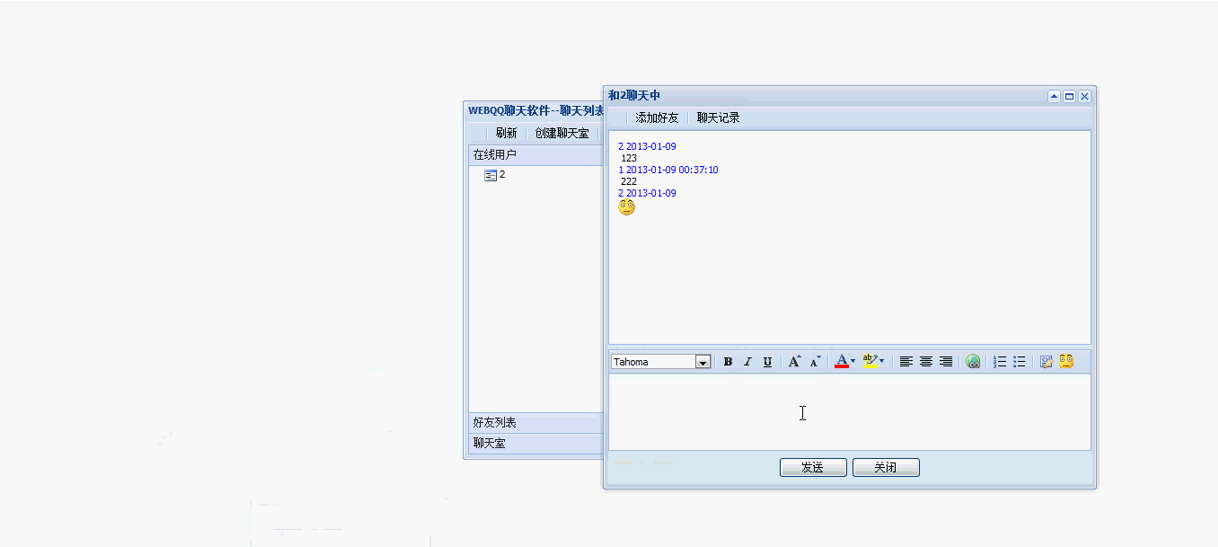This screenshot has width=1218, height=547.
Task: Align text right in the editor
Action: 946,362
